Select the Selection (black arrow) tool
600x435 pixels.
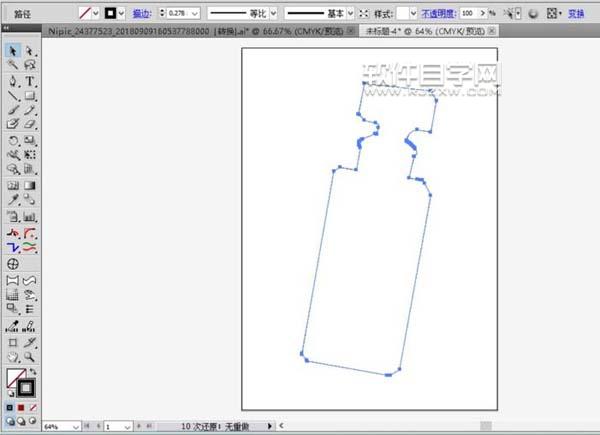coord(13,51)
